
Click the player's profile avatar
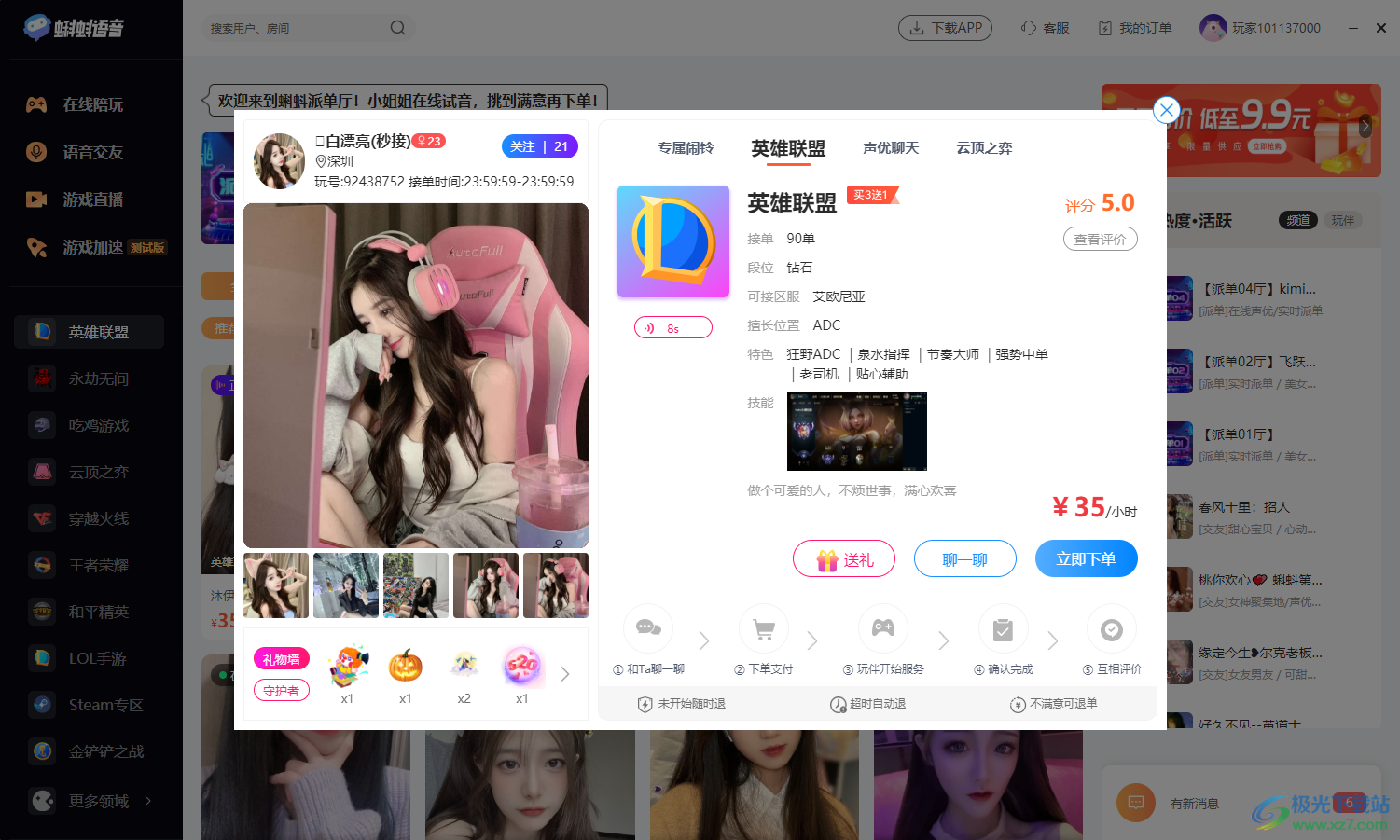[x=279, y=161]
